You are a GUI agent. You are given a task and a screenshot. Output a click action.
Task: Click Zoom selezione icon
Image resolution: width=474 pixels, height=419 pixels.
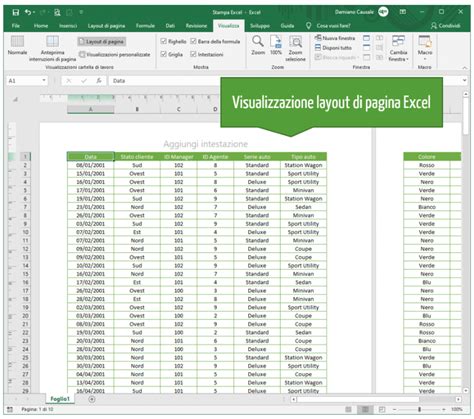295,48
